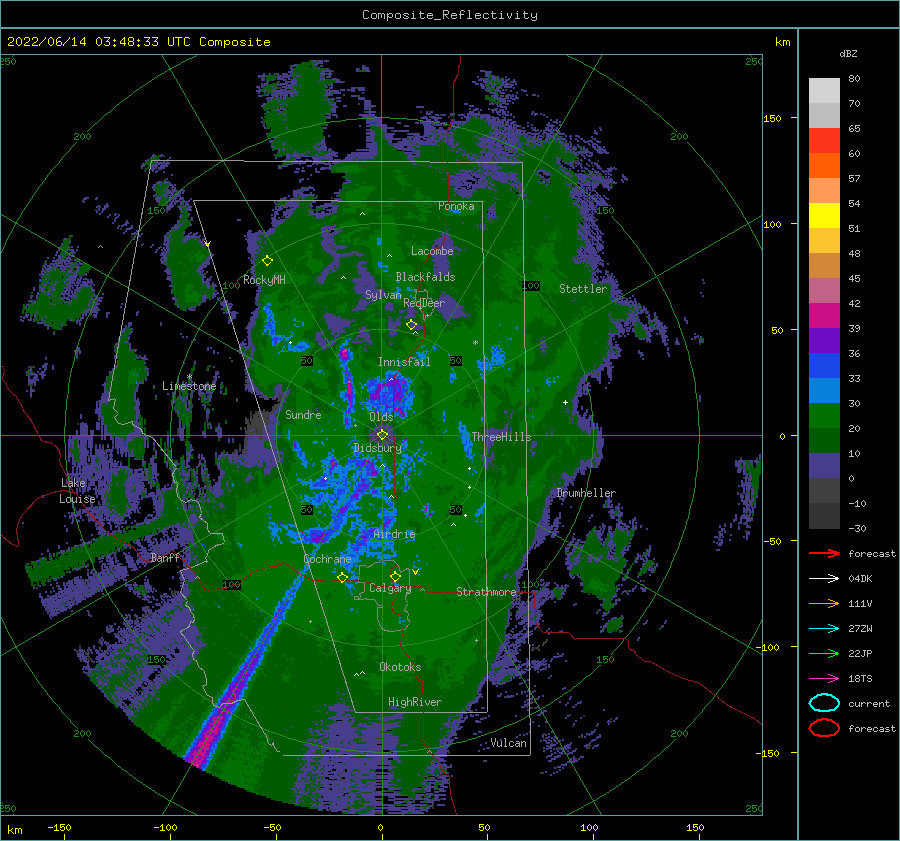Click the dBZ legend heading
The width and height of the screenshot is (900, 841).
pyautogui.click(x=848, y=53)
